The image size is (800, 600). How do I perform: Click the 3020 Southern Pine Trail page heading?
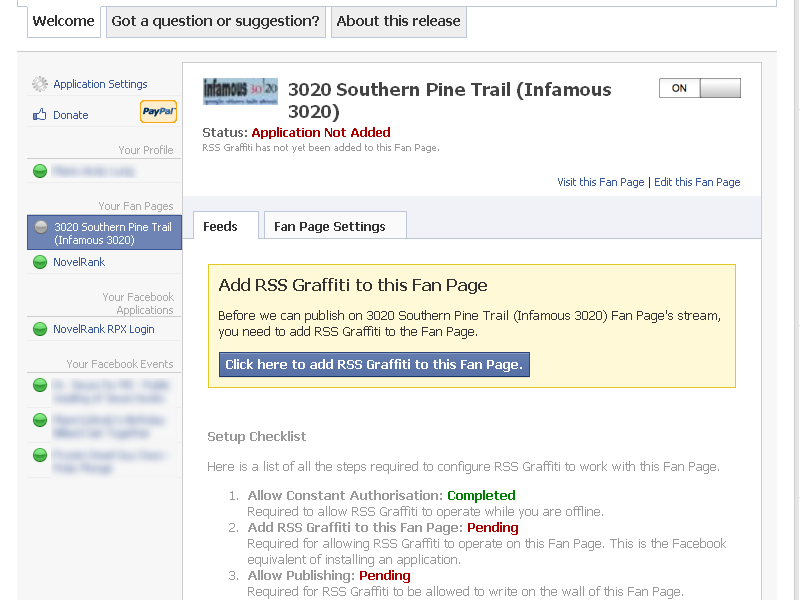[x=449, y=101]
